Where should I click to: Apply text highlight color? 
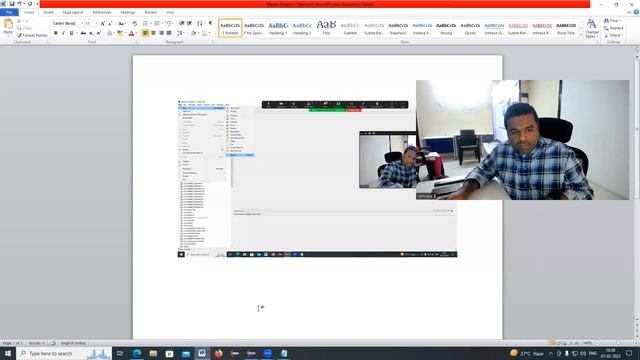120,33
